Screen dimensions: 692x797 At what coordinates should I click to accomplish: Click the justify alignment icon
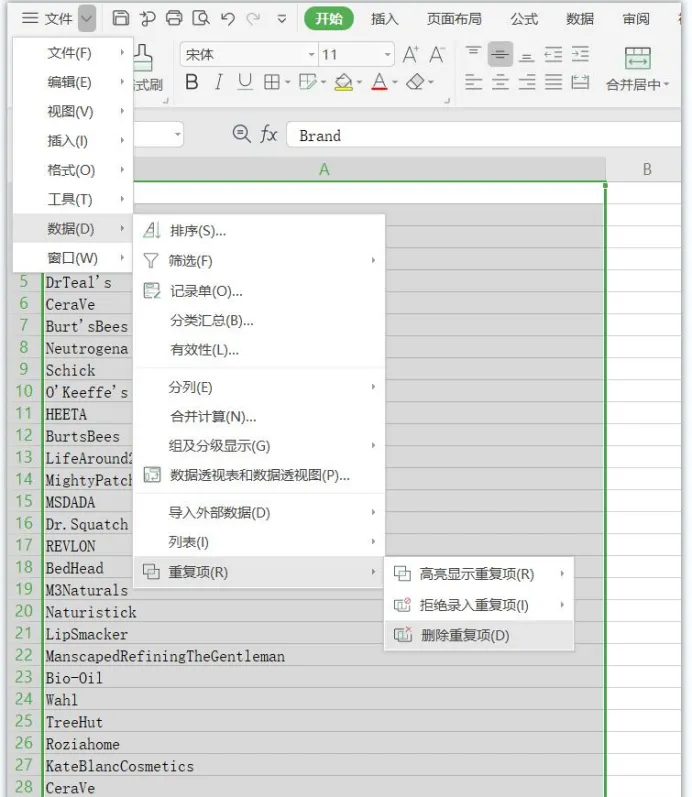click(554, 82)
